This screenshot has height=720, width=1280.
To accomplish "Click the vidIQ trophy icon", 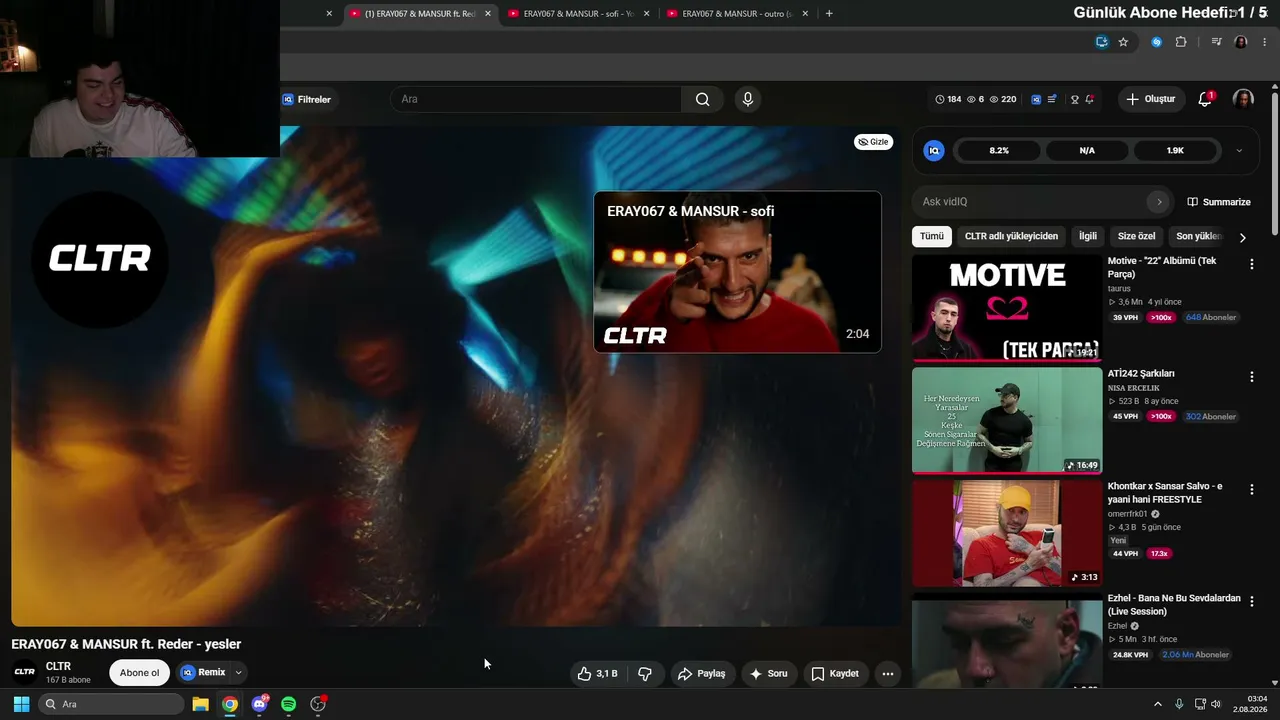I will click(1075, 99).
